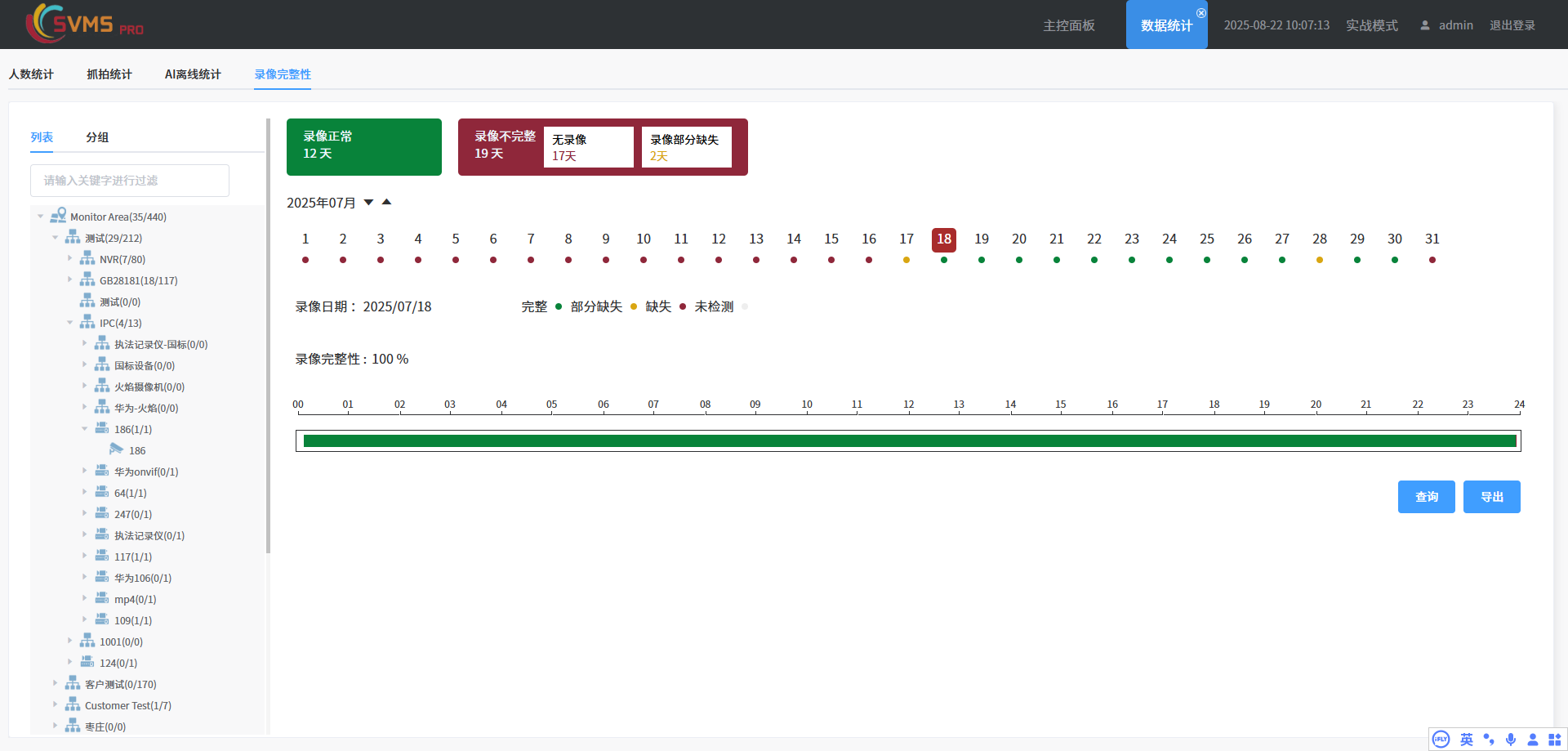Click the Monitor Area map pin icon
Viewport: 1568px width, 751px height.
tap(58, 216)
